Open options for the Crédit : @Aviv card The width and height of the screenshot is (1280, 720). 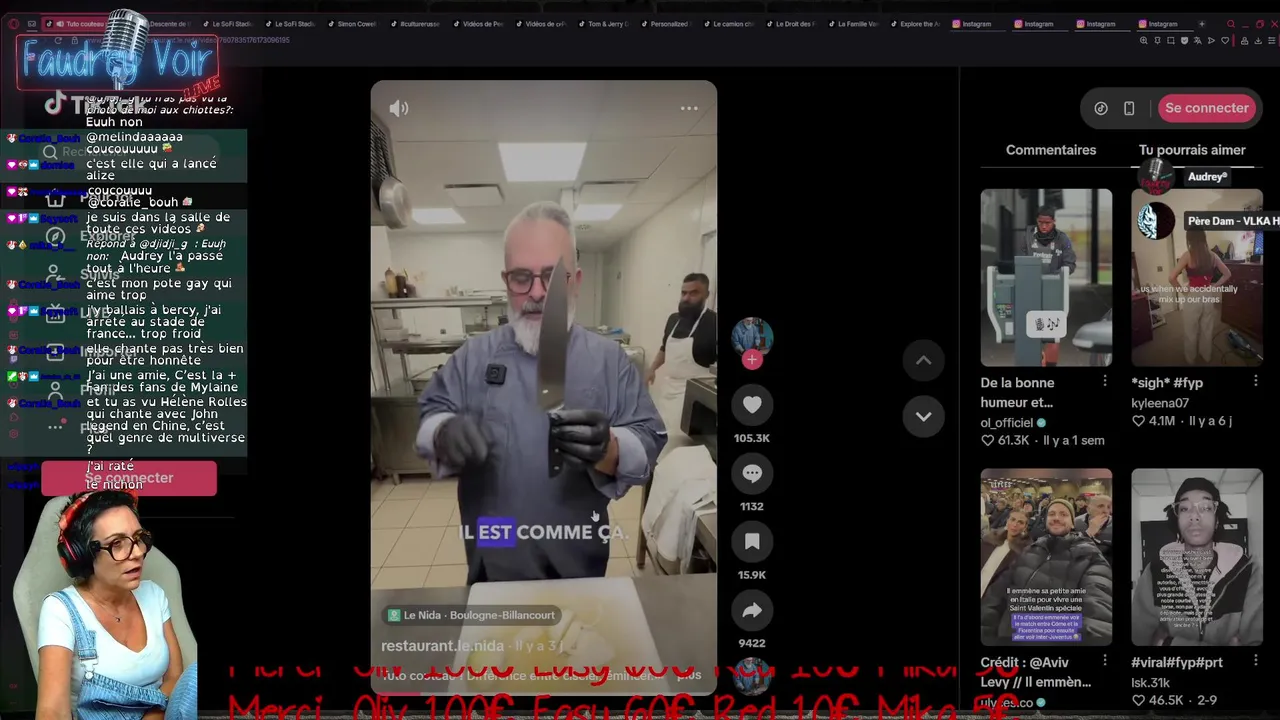point(1105,661)
